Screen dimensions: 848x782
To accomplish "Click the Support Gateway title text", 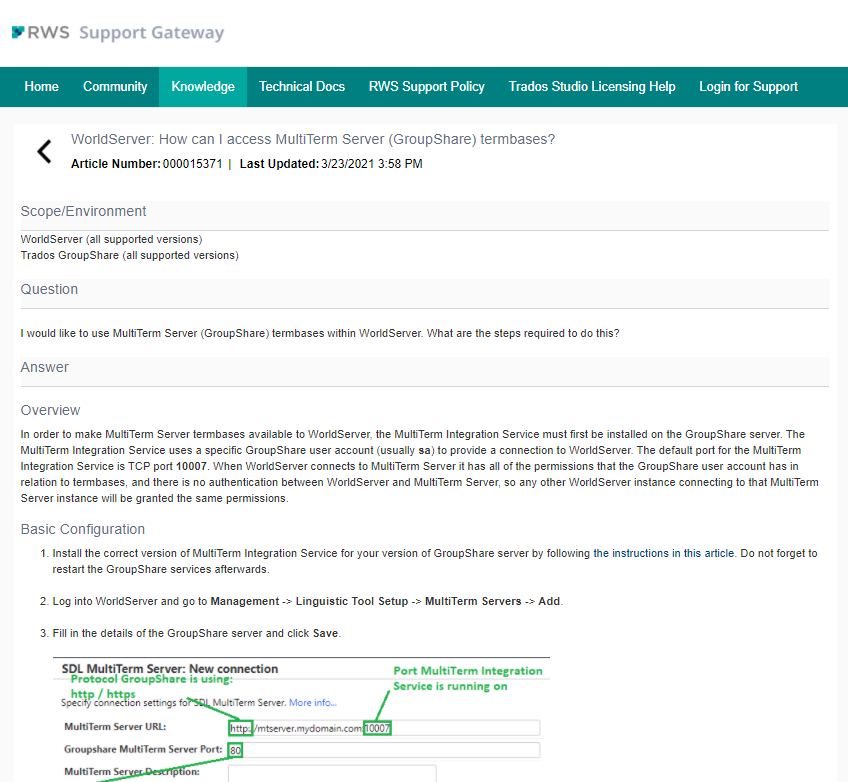I will pyautogui.click(x=151, y=32).
